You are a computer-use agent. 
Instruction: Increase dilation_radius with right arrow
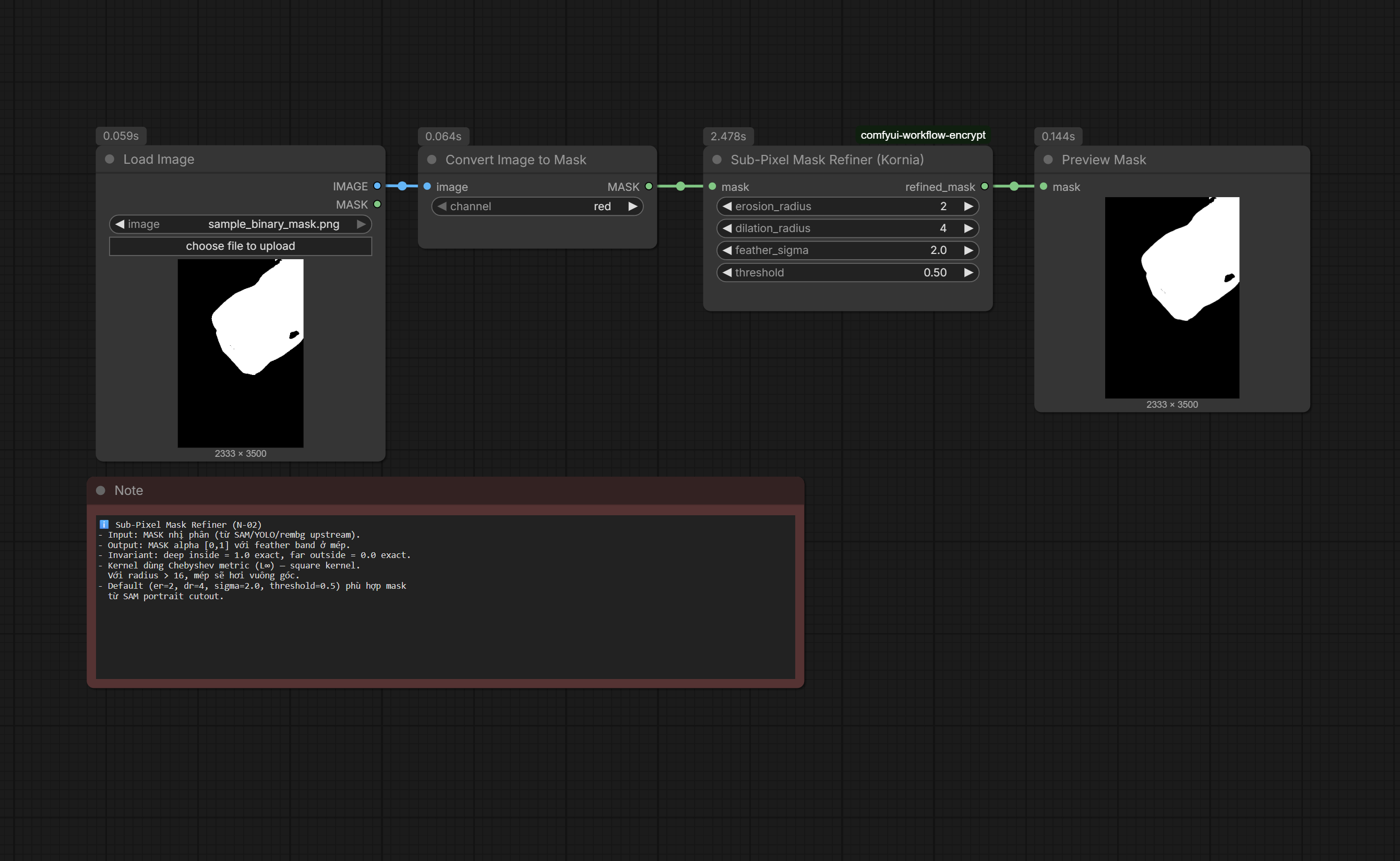coord(968,228)
